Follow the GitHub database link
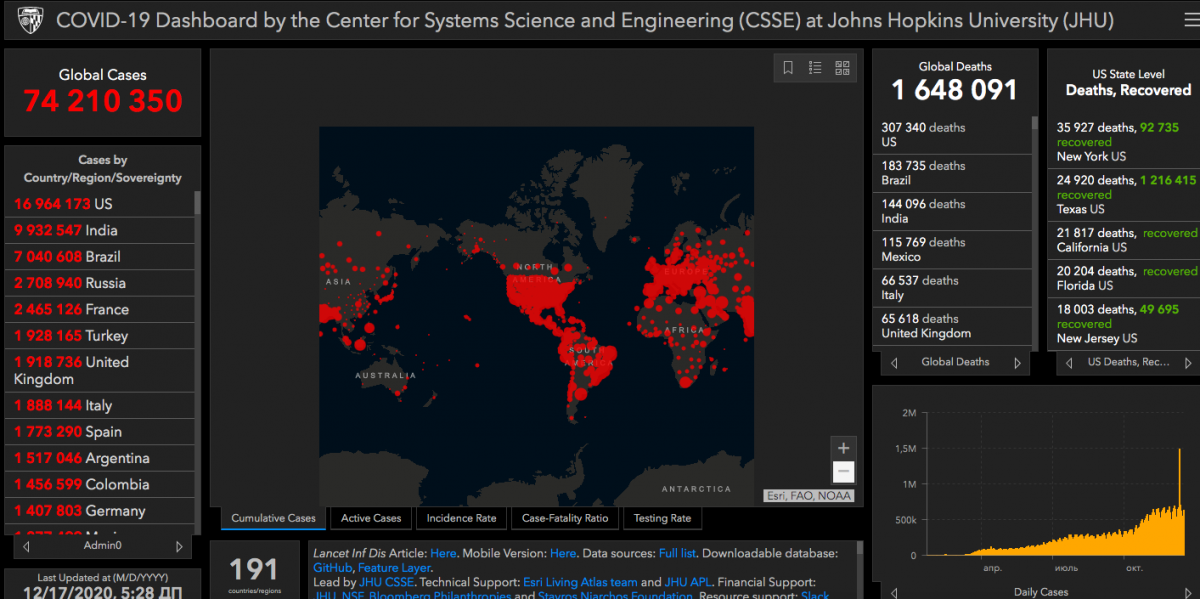 pyautogui.click(x=333, y=568)
